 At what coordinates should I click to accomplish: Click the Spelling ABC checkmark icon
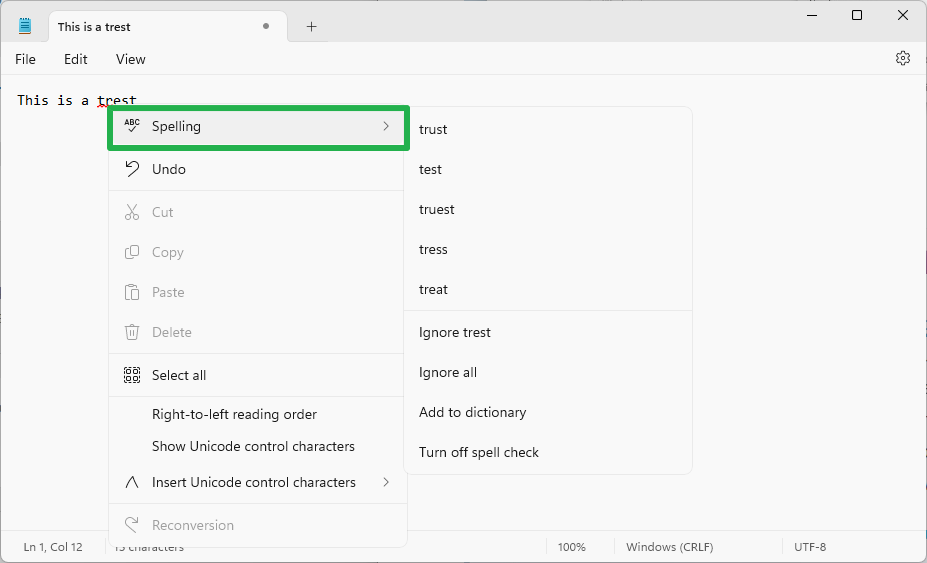132,126
